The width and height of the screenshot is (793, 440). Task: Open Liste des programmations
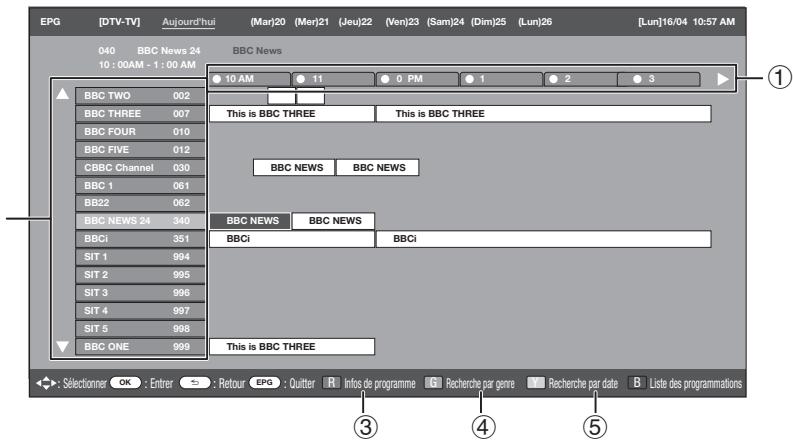(x=695, y=383)
